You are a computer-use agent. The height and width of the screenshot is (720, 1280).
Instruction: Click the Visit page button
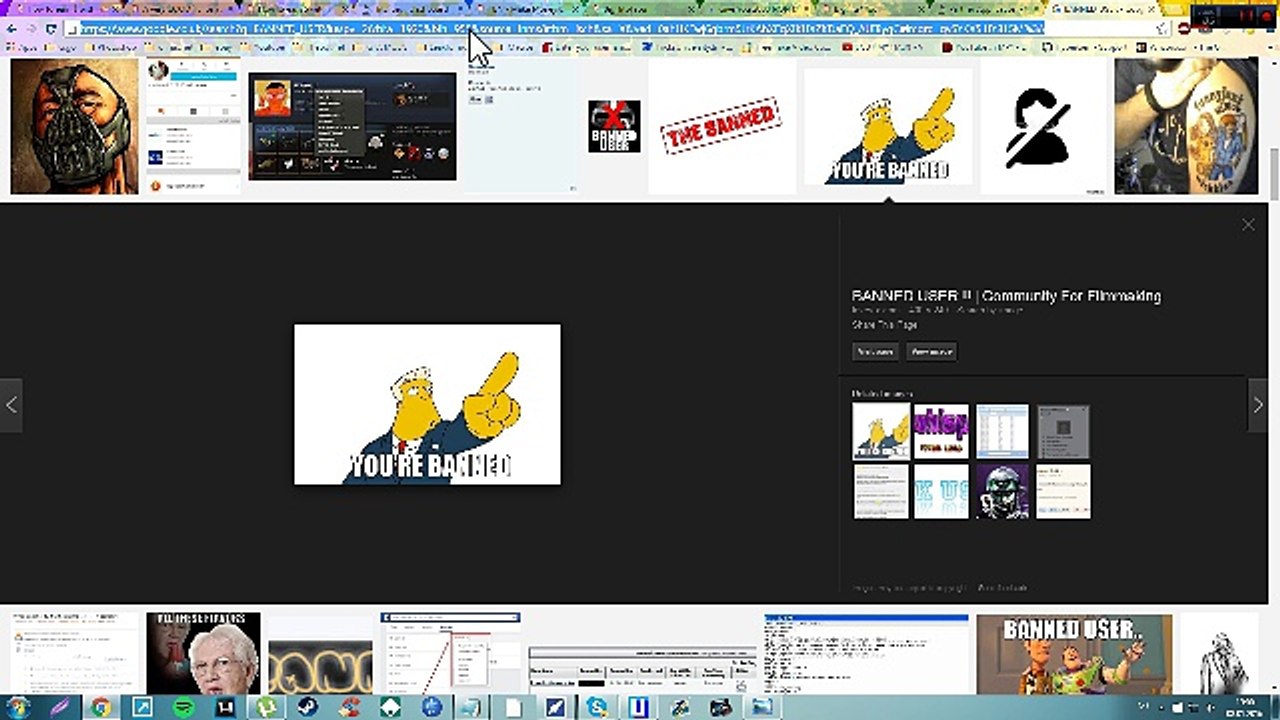[x=875, y=351]
